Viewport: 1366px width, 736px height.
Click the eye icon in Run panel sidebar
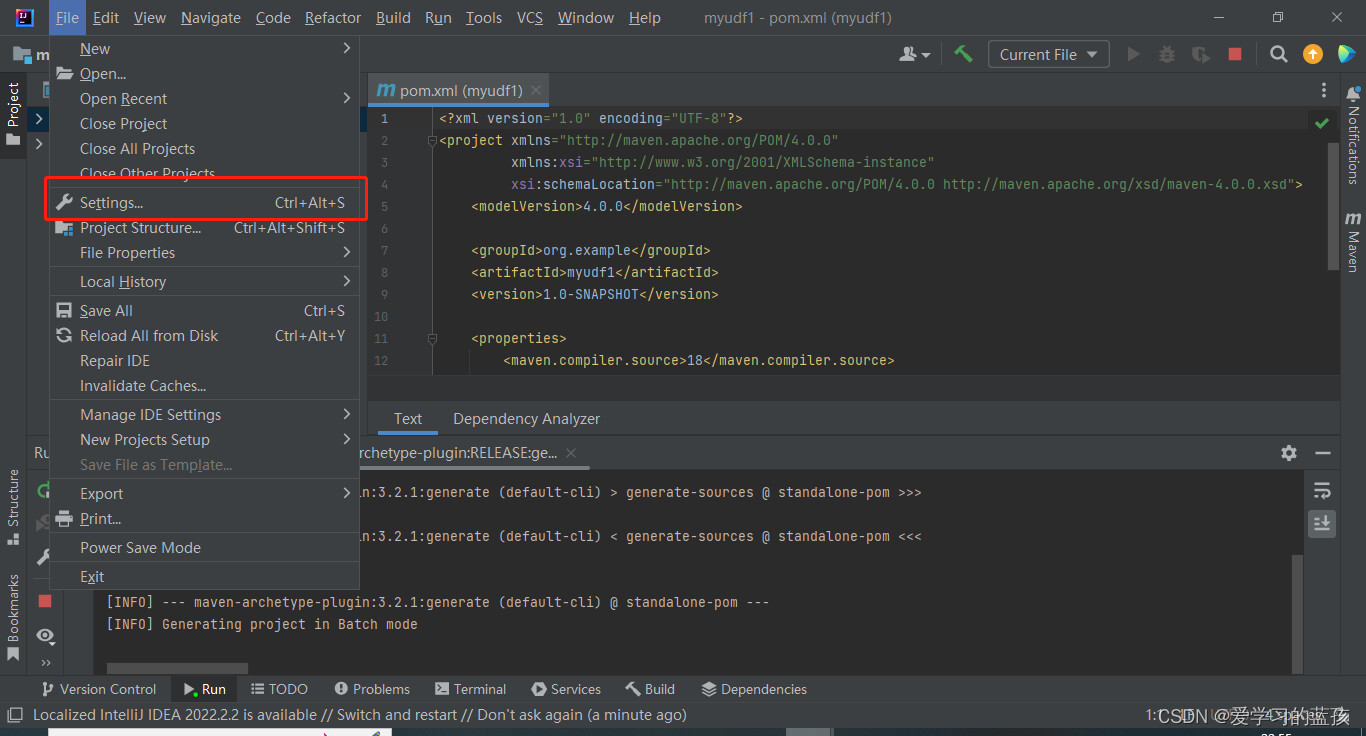pyautogui.click(x=45, y=635)
